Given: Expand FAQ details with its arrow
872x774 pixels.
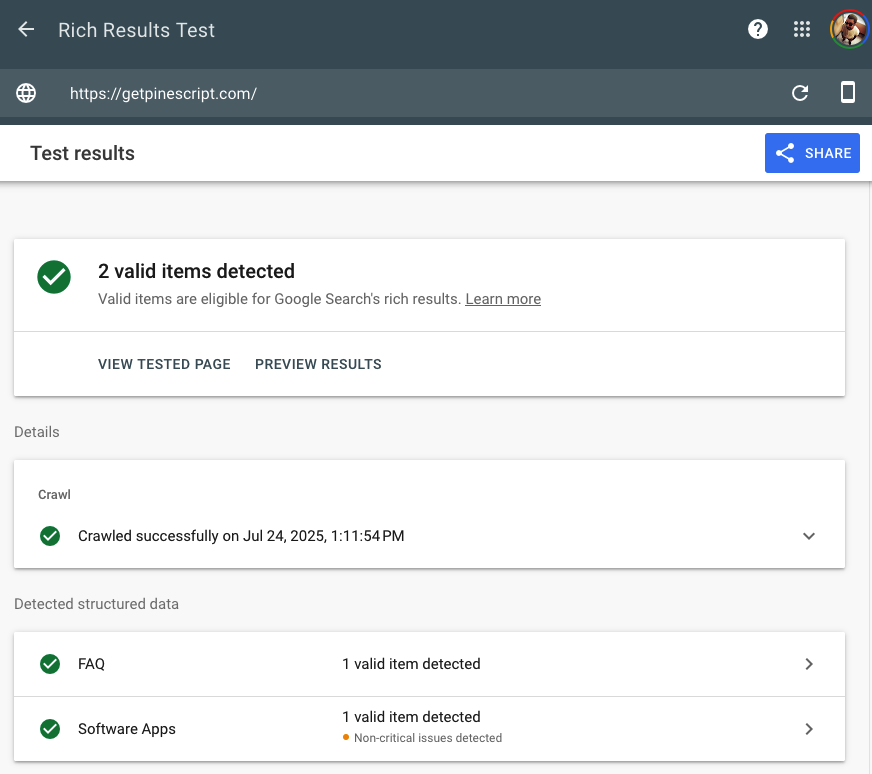Looking at the screenshot, I should [809, 664].
